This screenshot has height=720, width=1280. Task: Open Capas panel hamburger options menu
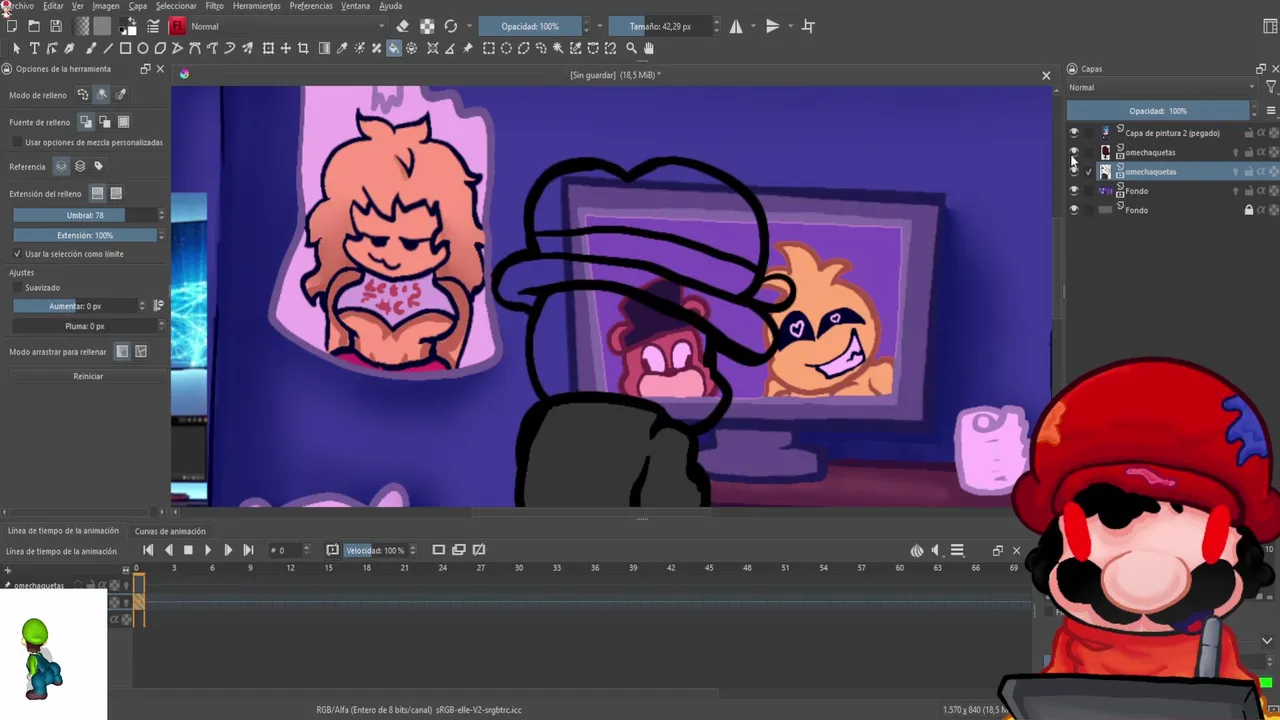pyautogui.click(x=1271, y=111)
